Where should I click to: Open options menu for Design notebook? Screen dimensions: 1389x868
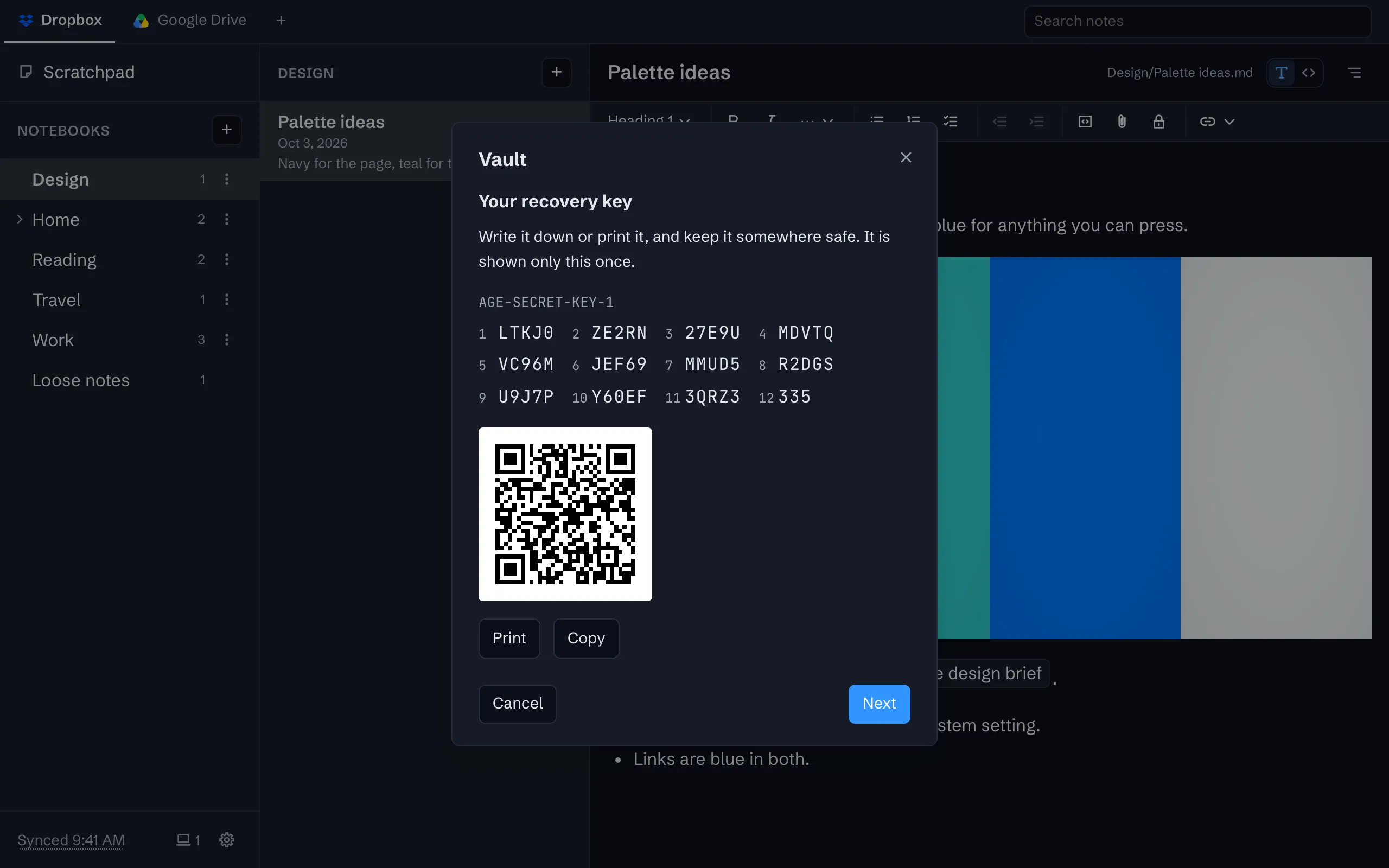tap(227, 179)
